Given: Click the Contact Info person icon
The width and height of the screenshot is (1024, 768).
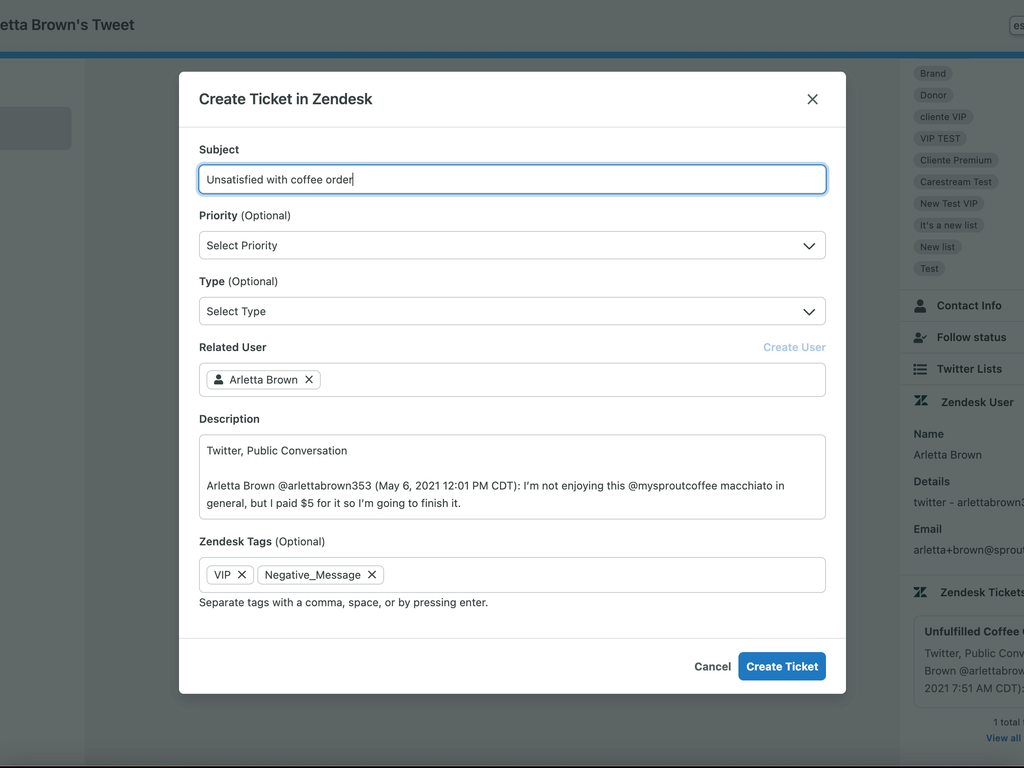Looking at the screenshot, I should click(x=918, y=305).
